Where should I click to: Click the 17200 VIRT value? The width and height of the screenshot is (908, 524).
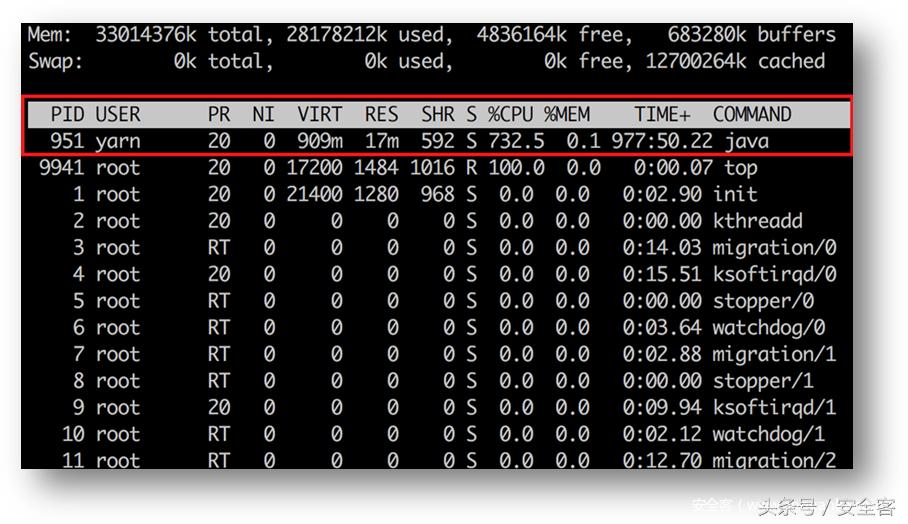click(314, 167)
